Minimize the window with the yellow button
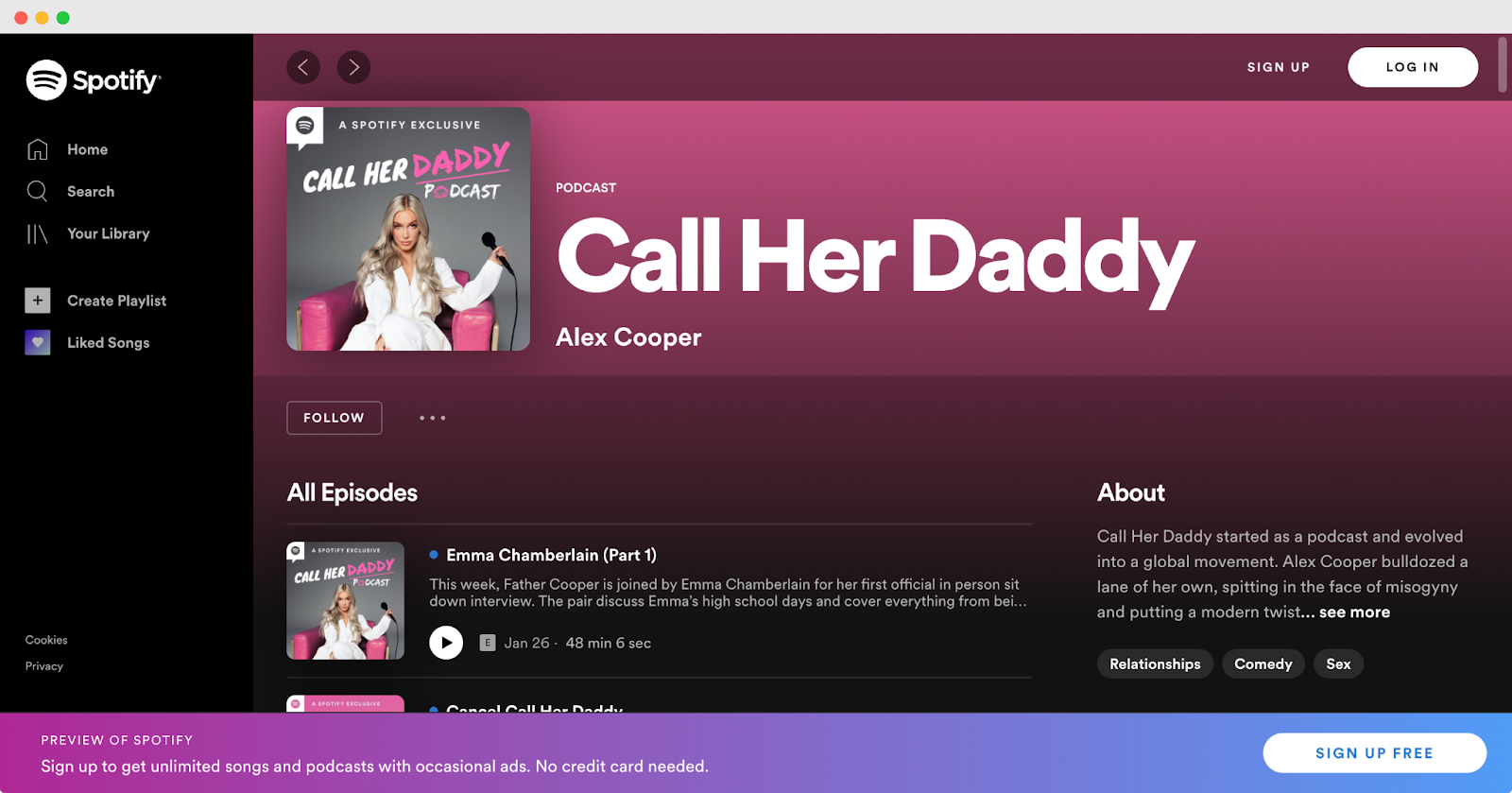This screenshot has height=793, width=1512. 42,17
